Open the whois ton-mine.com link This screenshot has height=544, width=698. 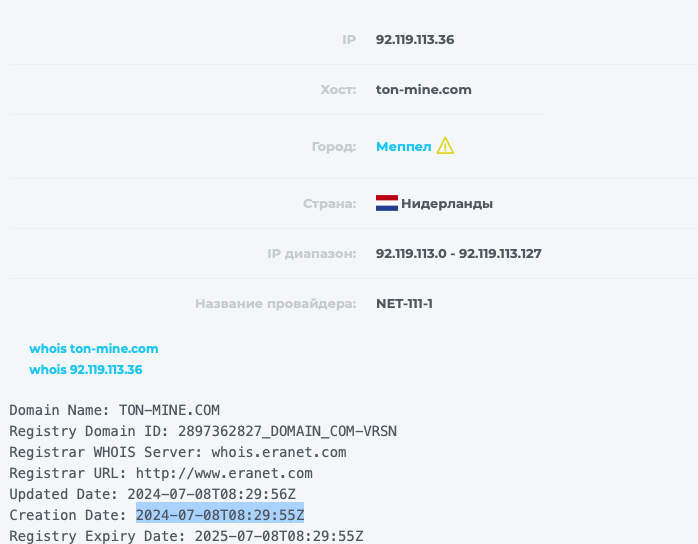point(93,349)
